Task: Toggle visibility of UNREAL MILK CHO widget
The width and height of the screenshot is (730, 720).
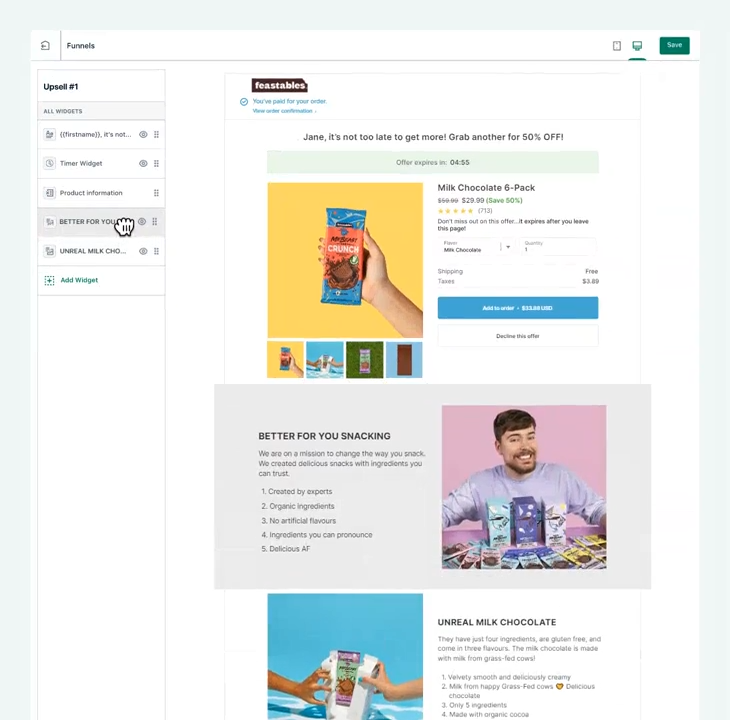Action: pos(143,251)
